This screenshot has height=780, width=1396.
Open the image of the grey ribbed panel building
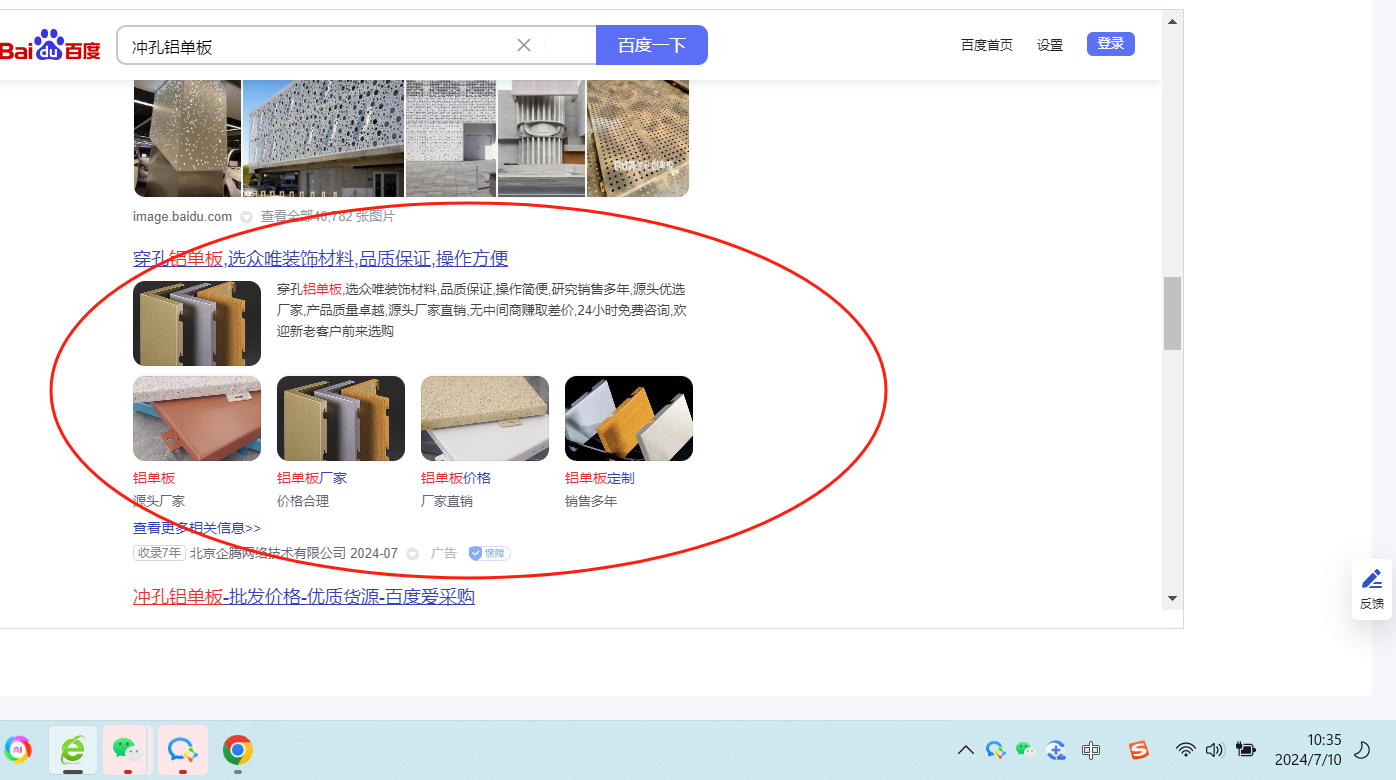point(541,138)
